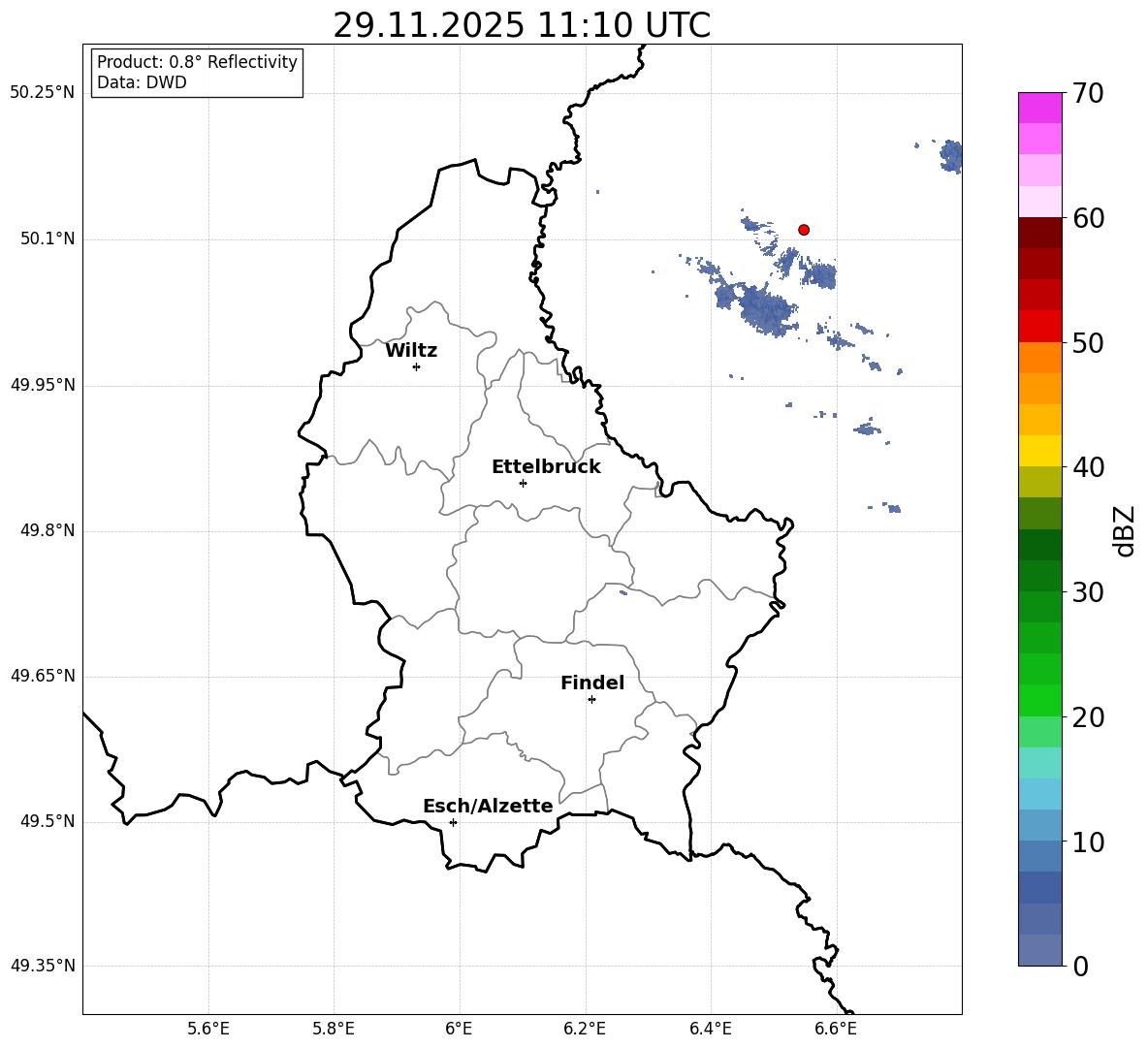Click the 50.25°N latitude label
Viewport: 1148px width, 1048px height.
coord(42,93)
